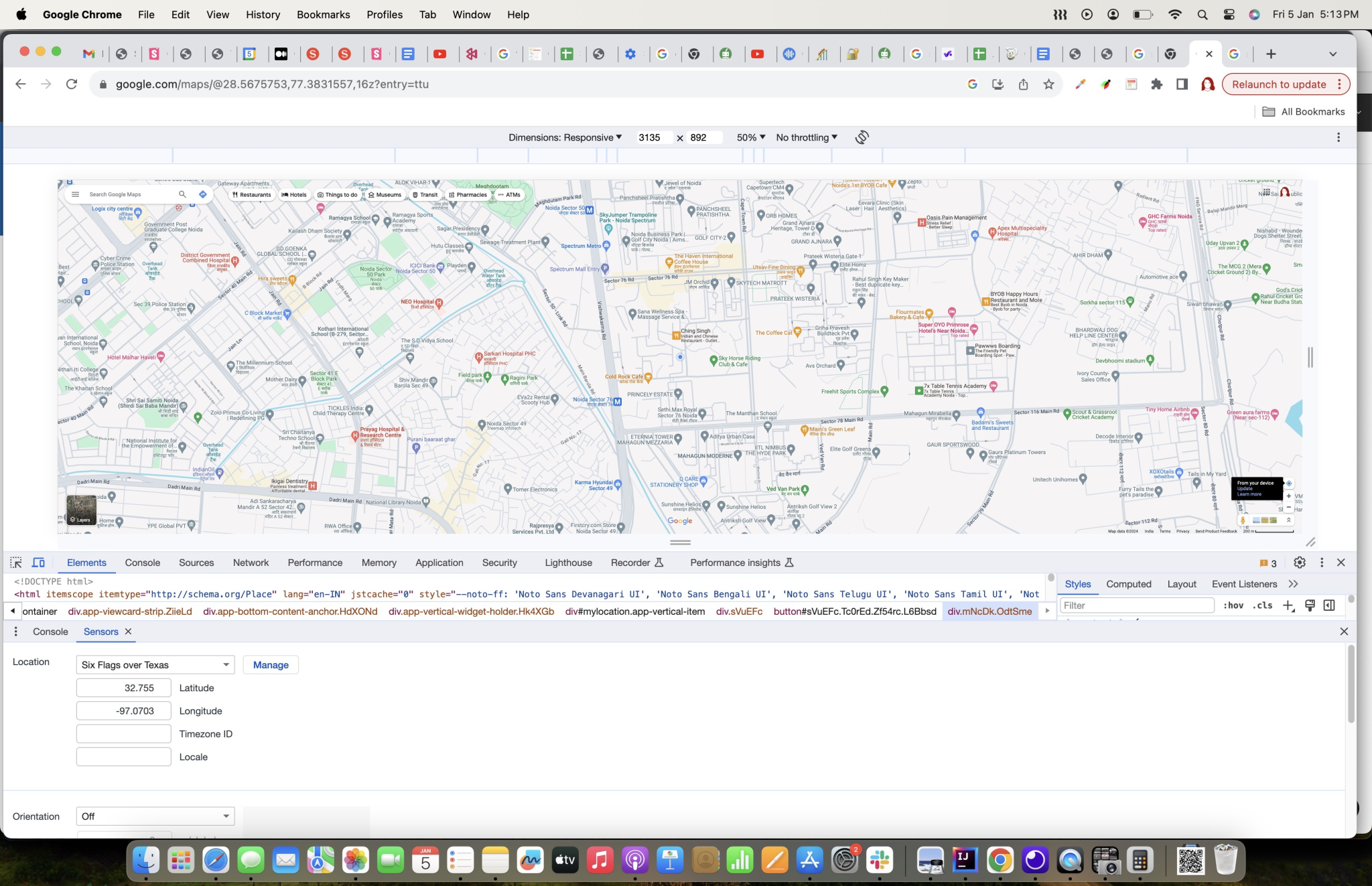This screenshot has height=886, width=1372.
Task: Click the issues counter badge showing 3
Action: (x=1268, y=563)
